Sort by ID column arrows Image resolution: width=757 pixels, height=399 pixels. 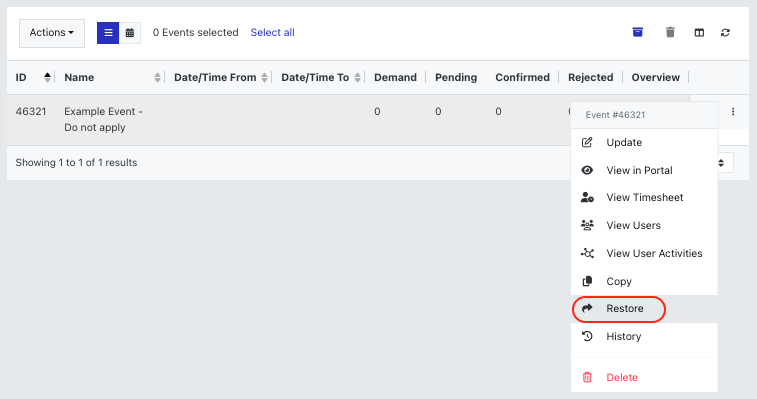click(x=47, y=77)
